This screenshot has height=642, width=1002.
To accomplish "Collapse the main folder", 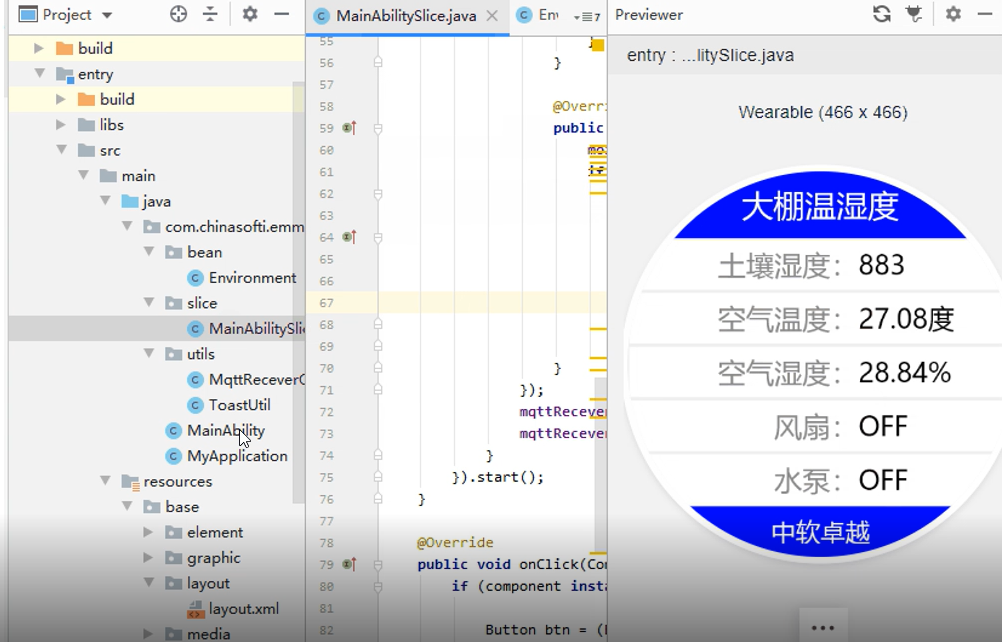I will click(x=83, y=176).
